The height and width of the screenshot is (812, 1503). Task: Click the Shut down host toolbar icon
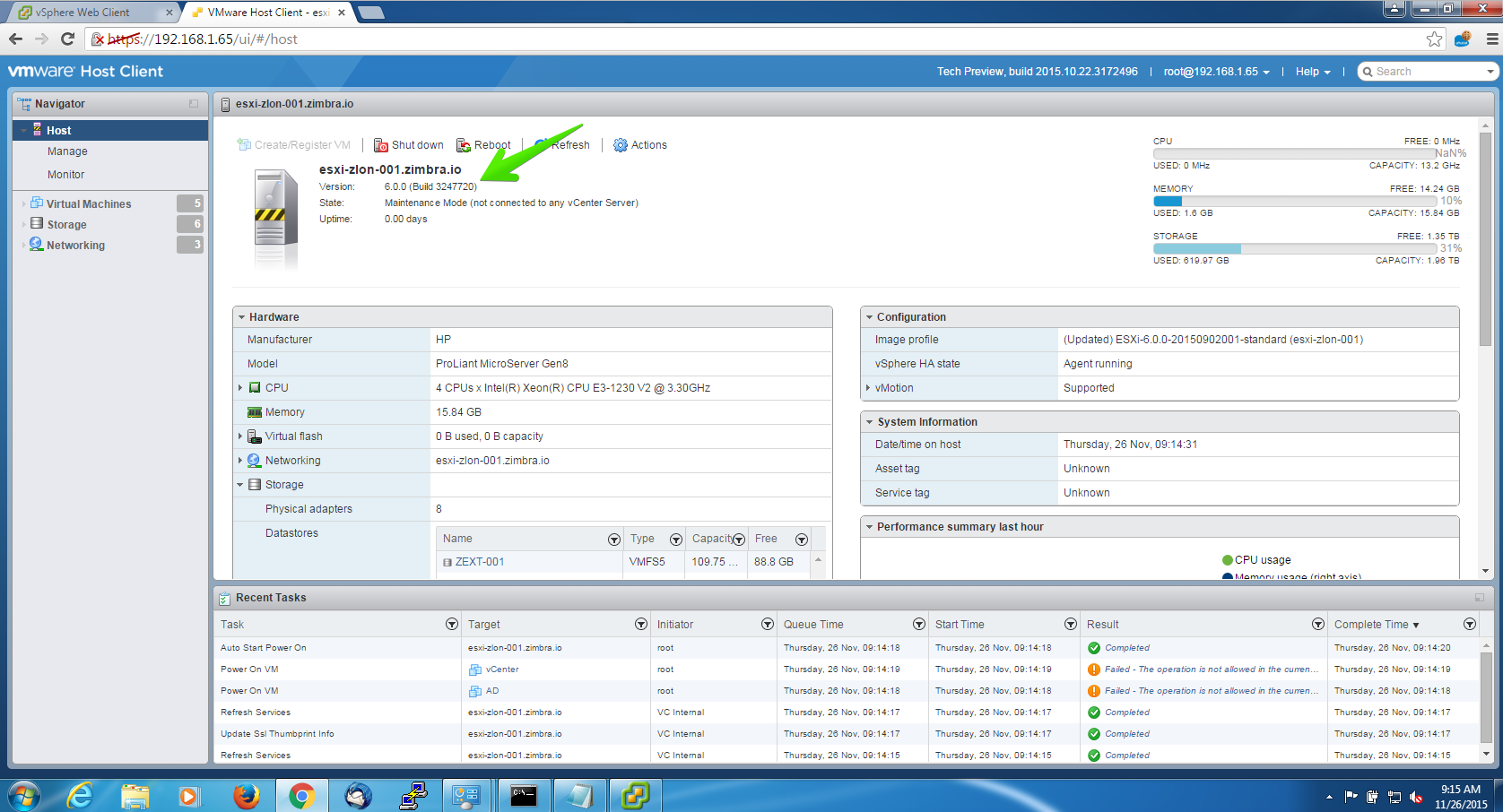click(x=381, y=145)
